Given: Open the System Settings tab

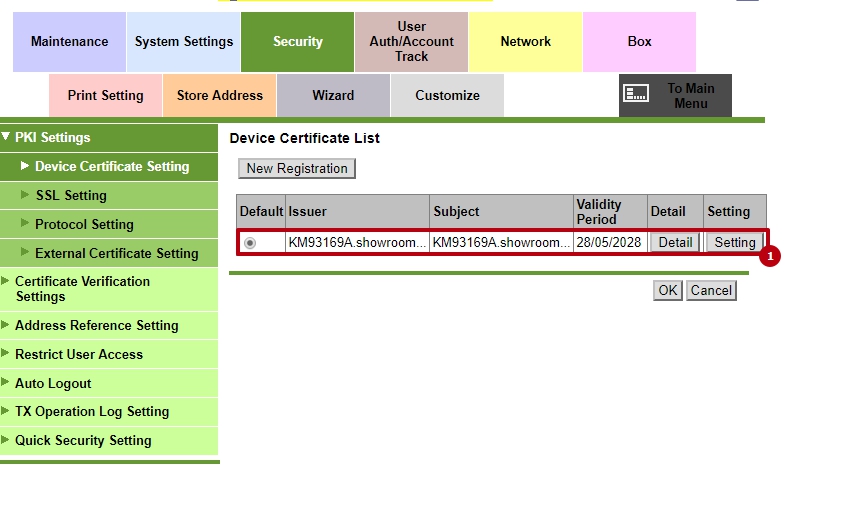Looking at the screenshot, I should click(x=184, y=42).
